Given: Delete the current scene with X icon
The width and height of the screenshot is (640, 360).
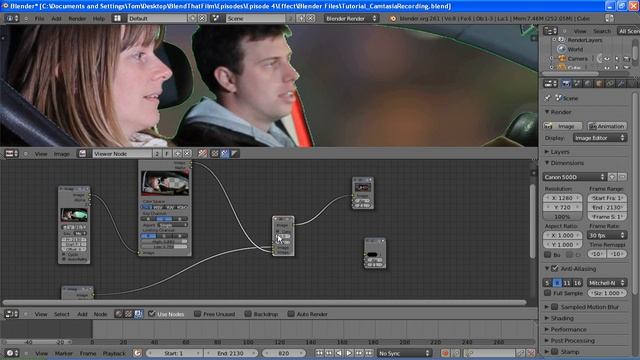Looking at the screenshot, I should click(x=311, y=18).
